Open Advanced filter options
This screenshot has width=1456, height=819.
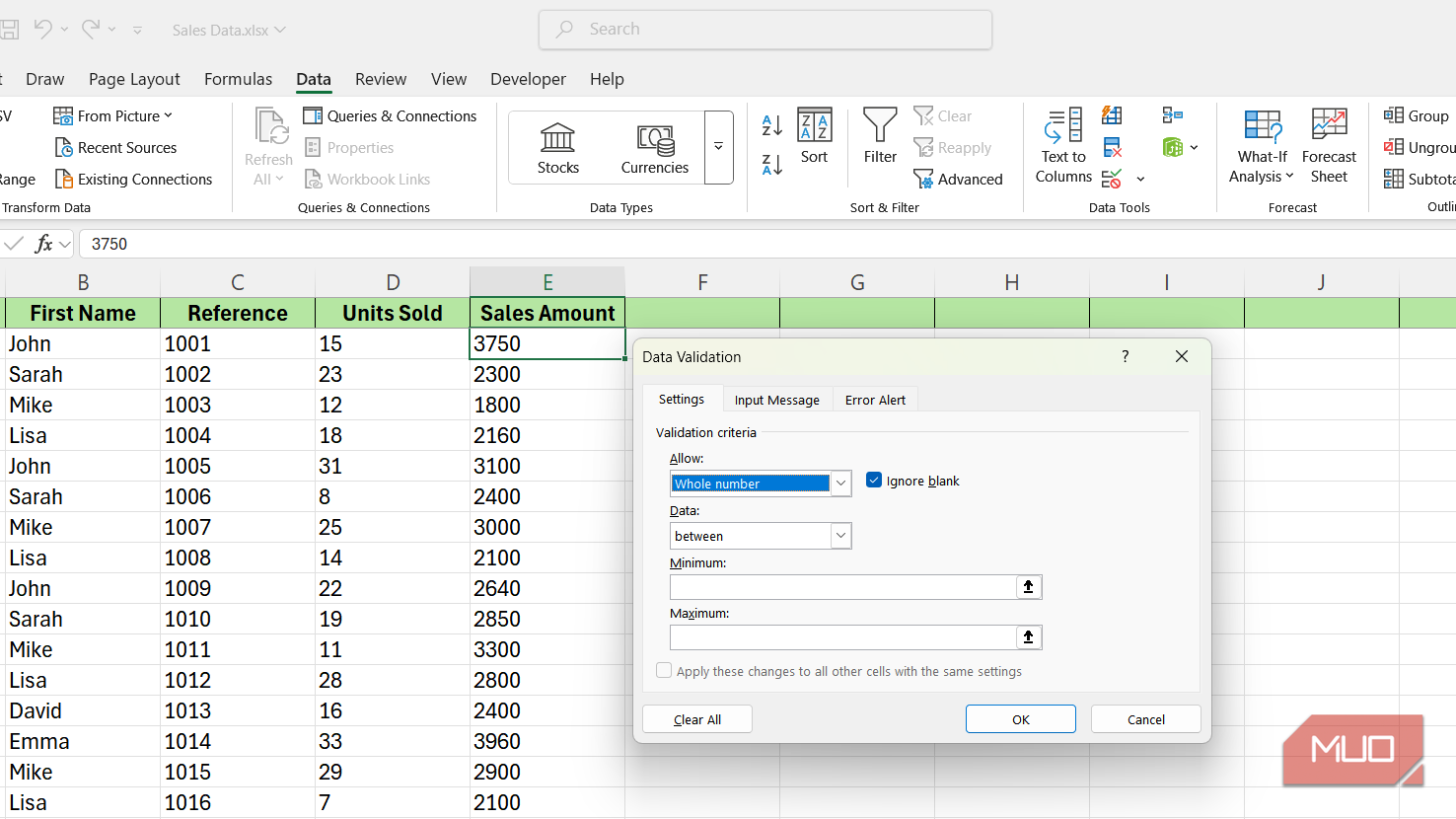[x=958, y=180]
